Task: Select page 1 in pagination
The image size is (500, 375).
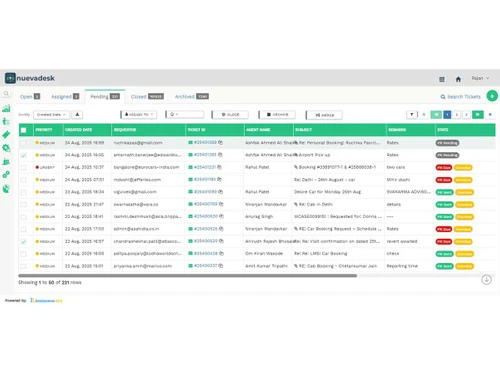Action: [447, 115]
